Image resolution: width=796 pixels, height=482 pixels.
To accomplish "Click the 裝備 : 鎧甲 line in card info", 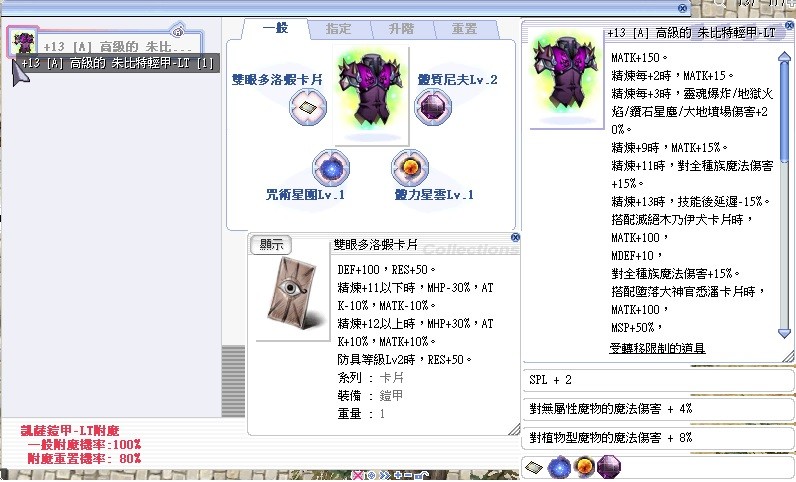I will (371, 396).
